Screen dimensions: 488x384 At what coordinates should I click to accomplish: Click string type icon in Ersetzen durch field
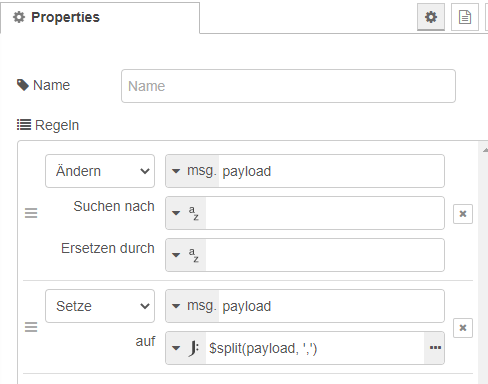pos(194,255)
